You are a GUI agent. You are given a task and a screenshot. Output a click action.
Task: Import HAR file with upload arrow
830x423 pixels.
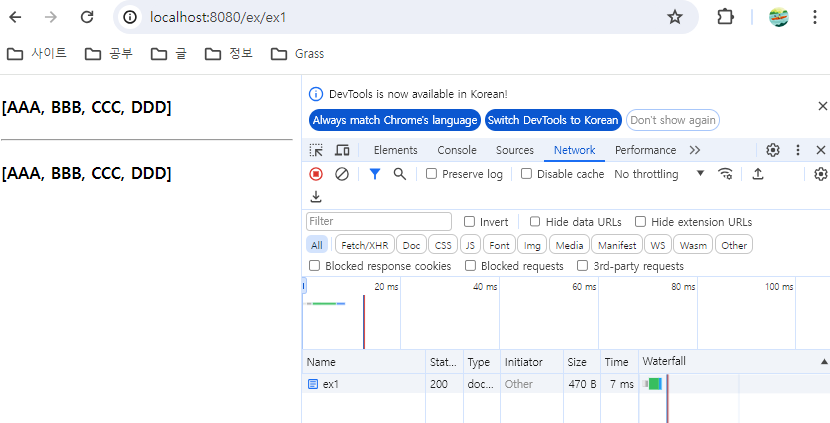tap(757, 174)
